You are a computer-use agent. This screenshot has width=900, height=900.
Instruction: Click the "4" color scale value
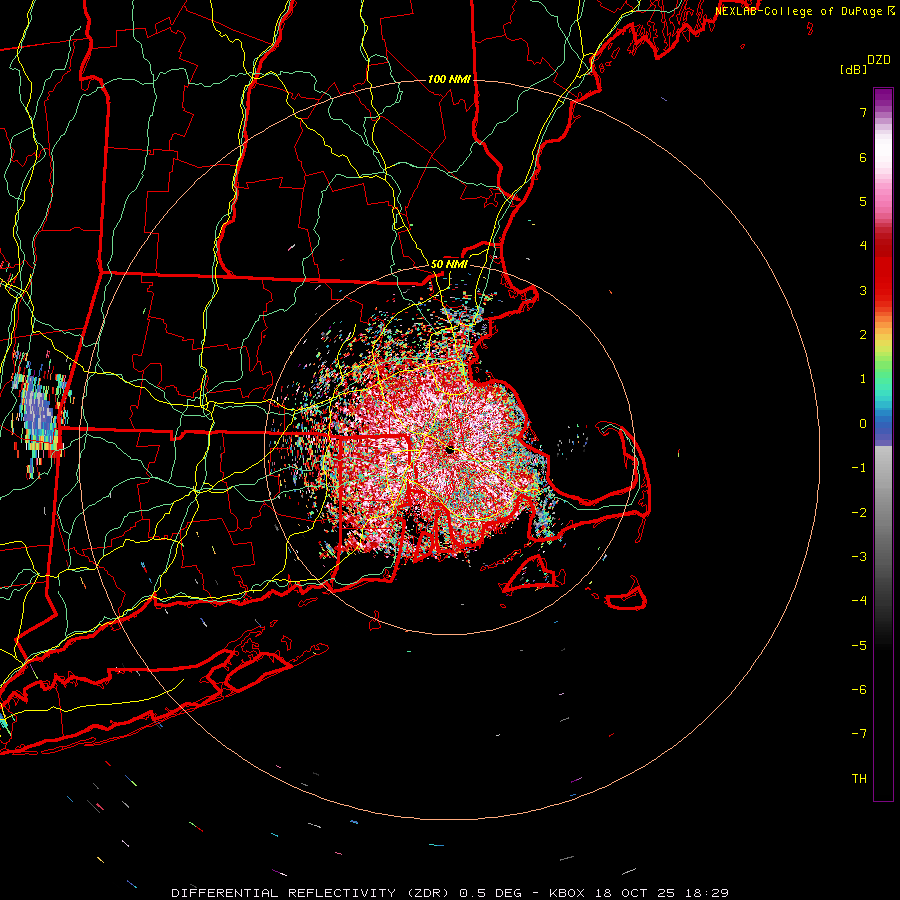[x=863, y=246]
